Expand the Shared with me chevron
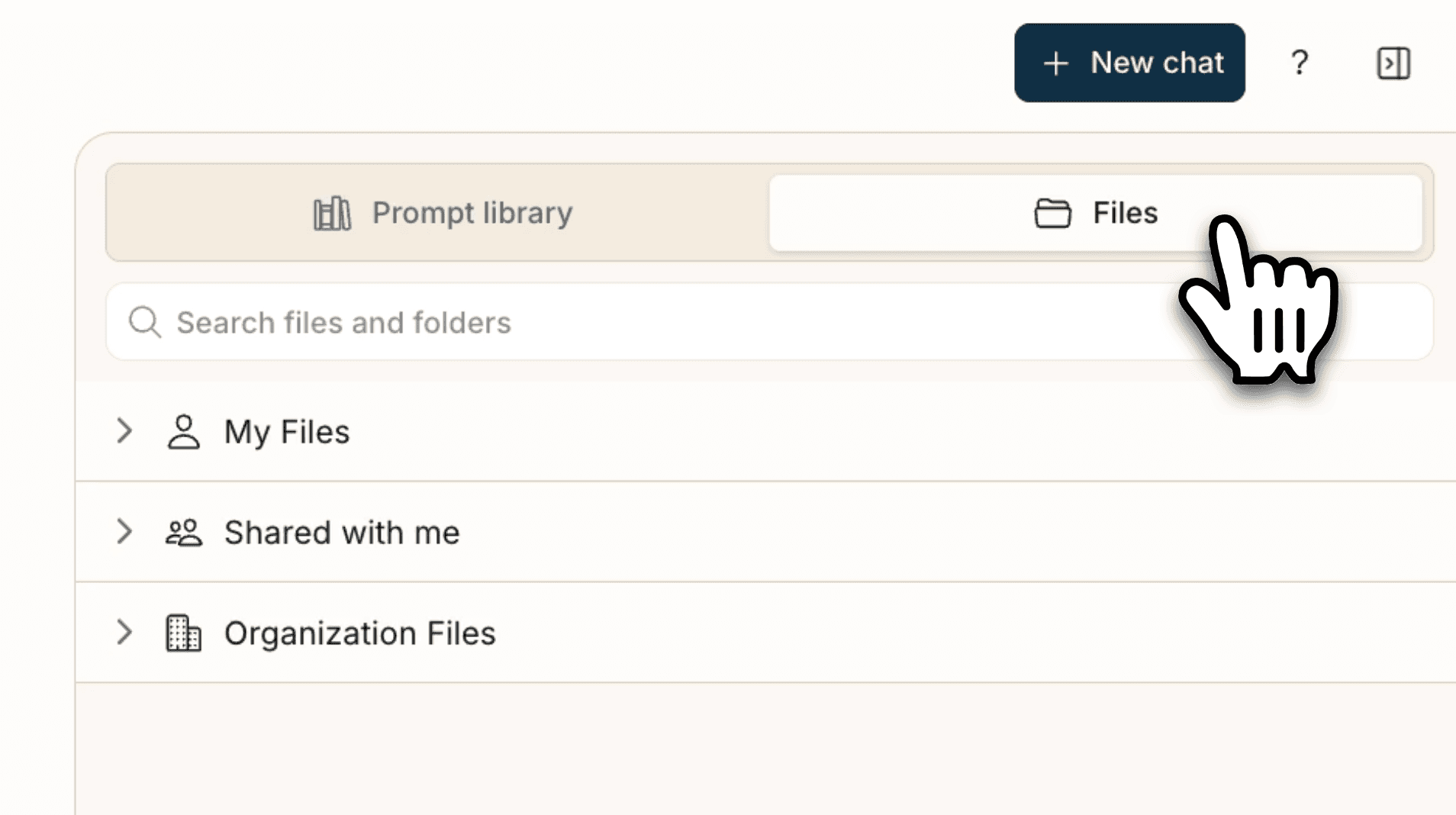Viewport: 1456px width, 815px height. pos(124,532)
